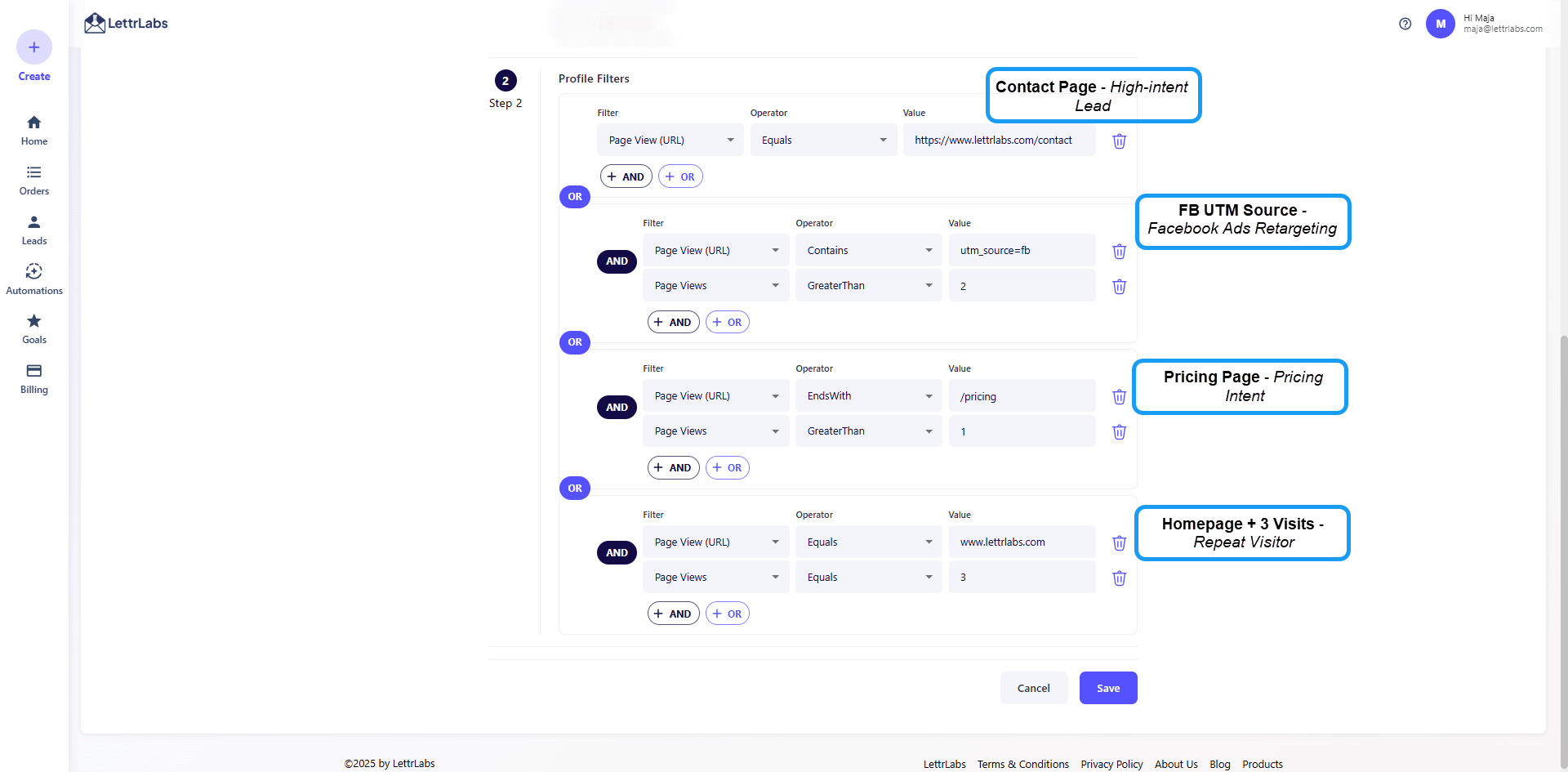Image resolution: width=1568 pixels, height=772 pixels.
Task: Click the Cancel button
Action: click(1034, 688)
